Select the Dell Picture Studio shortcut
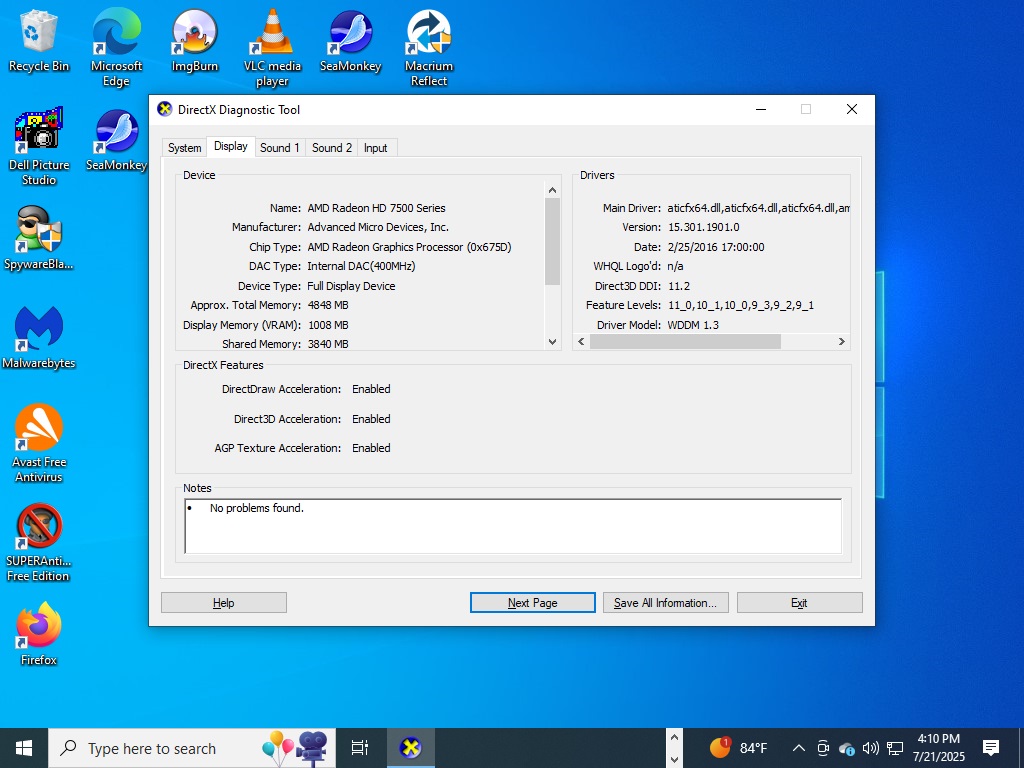This screenshot has height=768, width=1024. 39,146
